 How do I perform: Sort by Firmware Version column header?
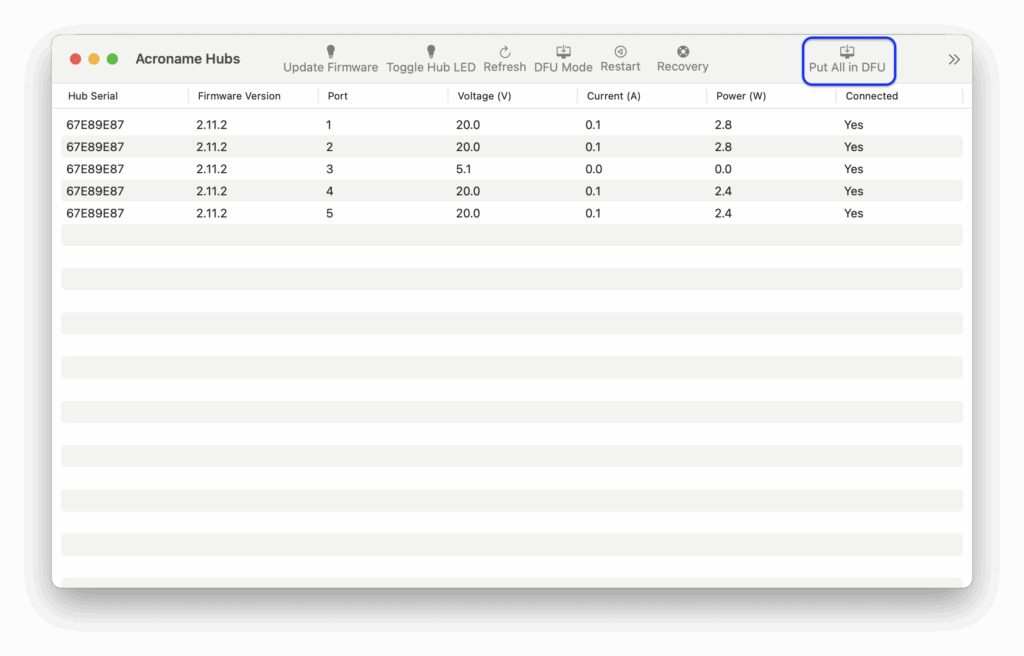239,96
